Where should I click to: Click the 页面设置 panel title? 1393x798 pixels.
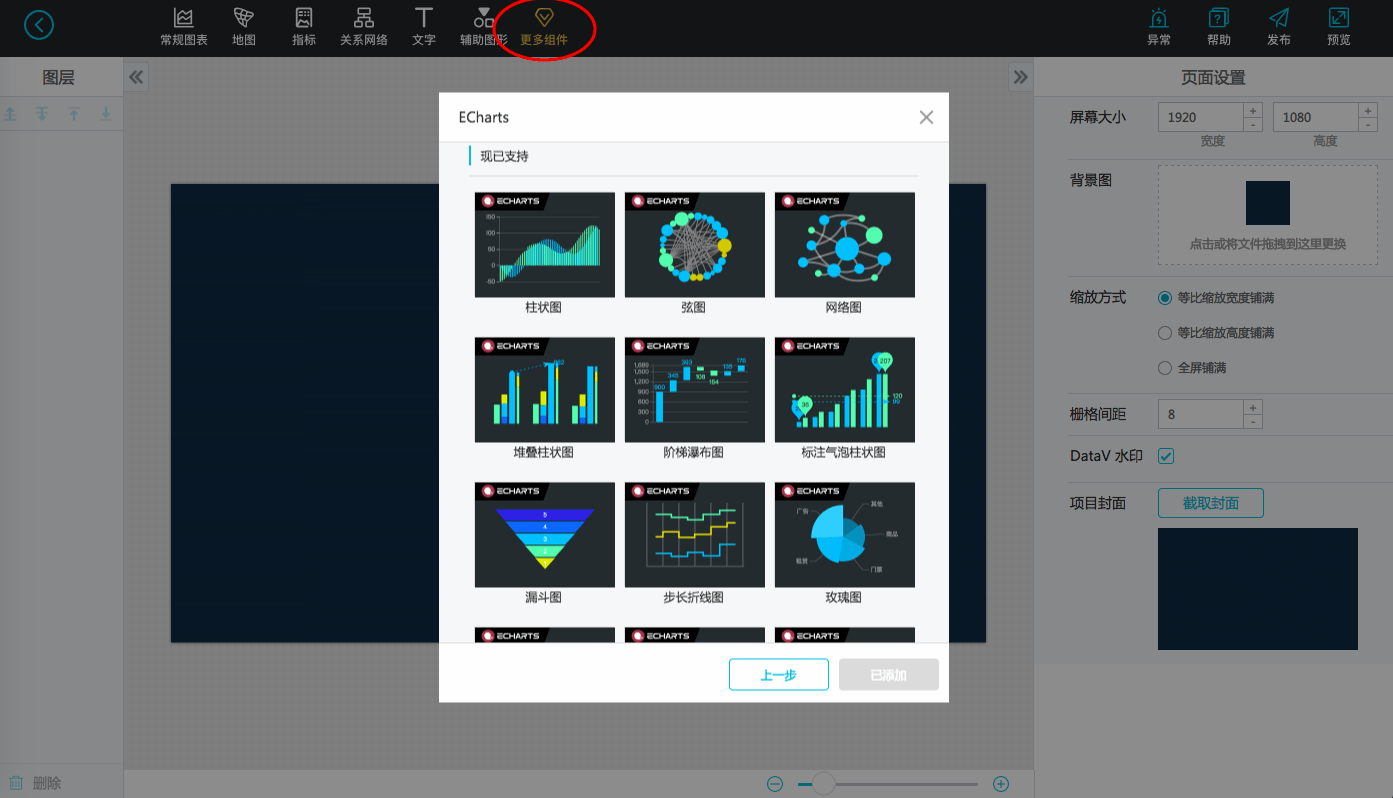click(x=1213, y=78)
